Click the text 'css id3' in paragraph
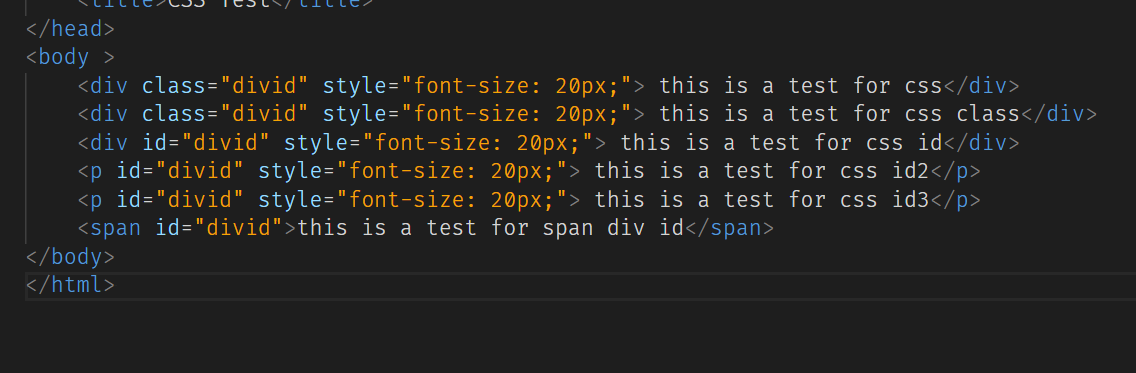 click(884, 200)
